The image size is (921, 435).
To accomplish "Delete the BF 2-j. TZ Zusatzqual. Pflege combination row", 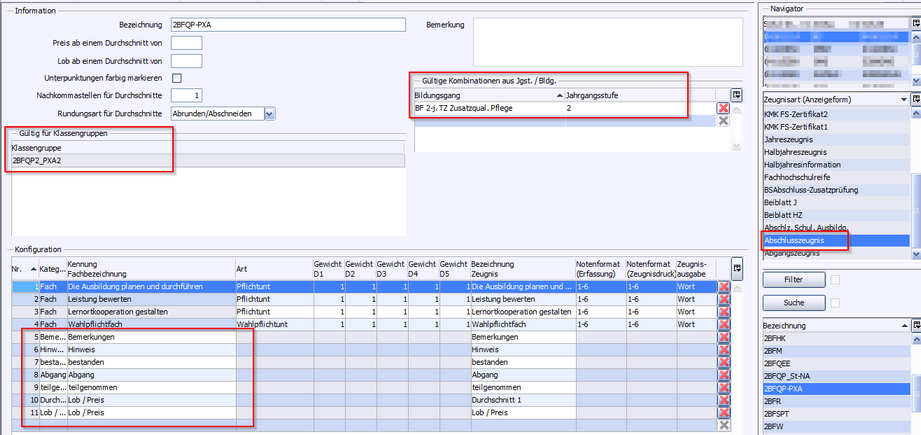I will click(x=723, y=108).
